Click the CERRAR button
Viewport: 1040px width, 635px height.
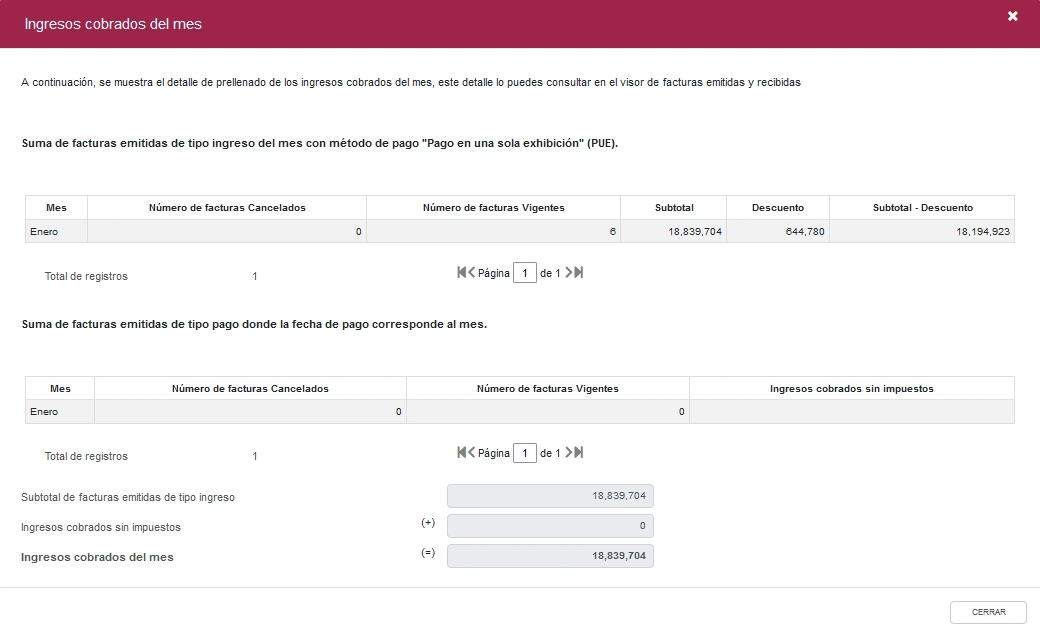pos(988,612)
